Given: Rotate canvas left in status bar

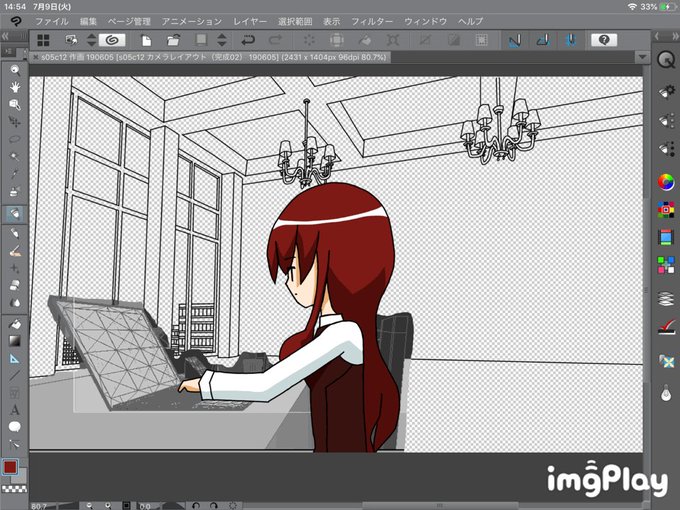Looking at the screenshot, I should click(196, 506).
